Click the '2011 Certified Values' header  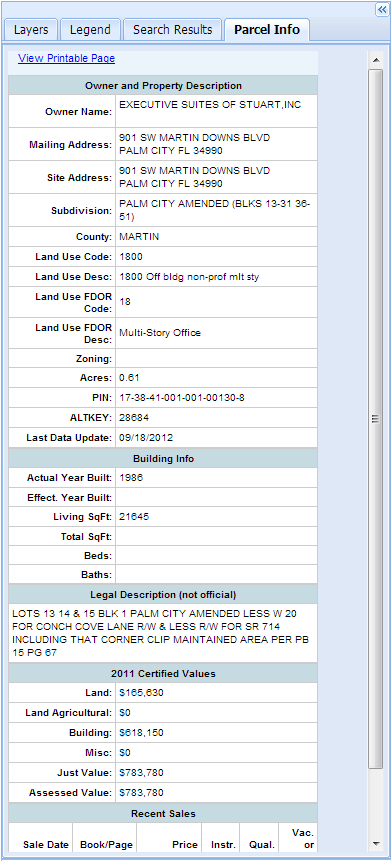pos(163,673)
